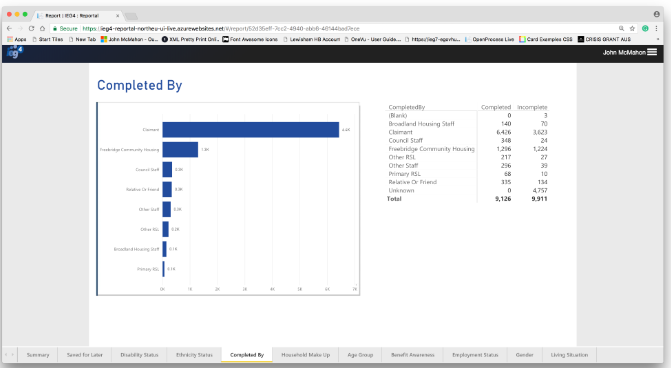Bookmark page with the star icon
Viewport: 671px width, 368px height.
632,28
